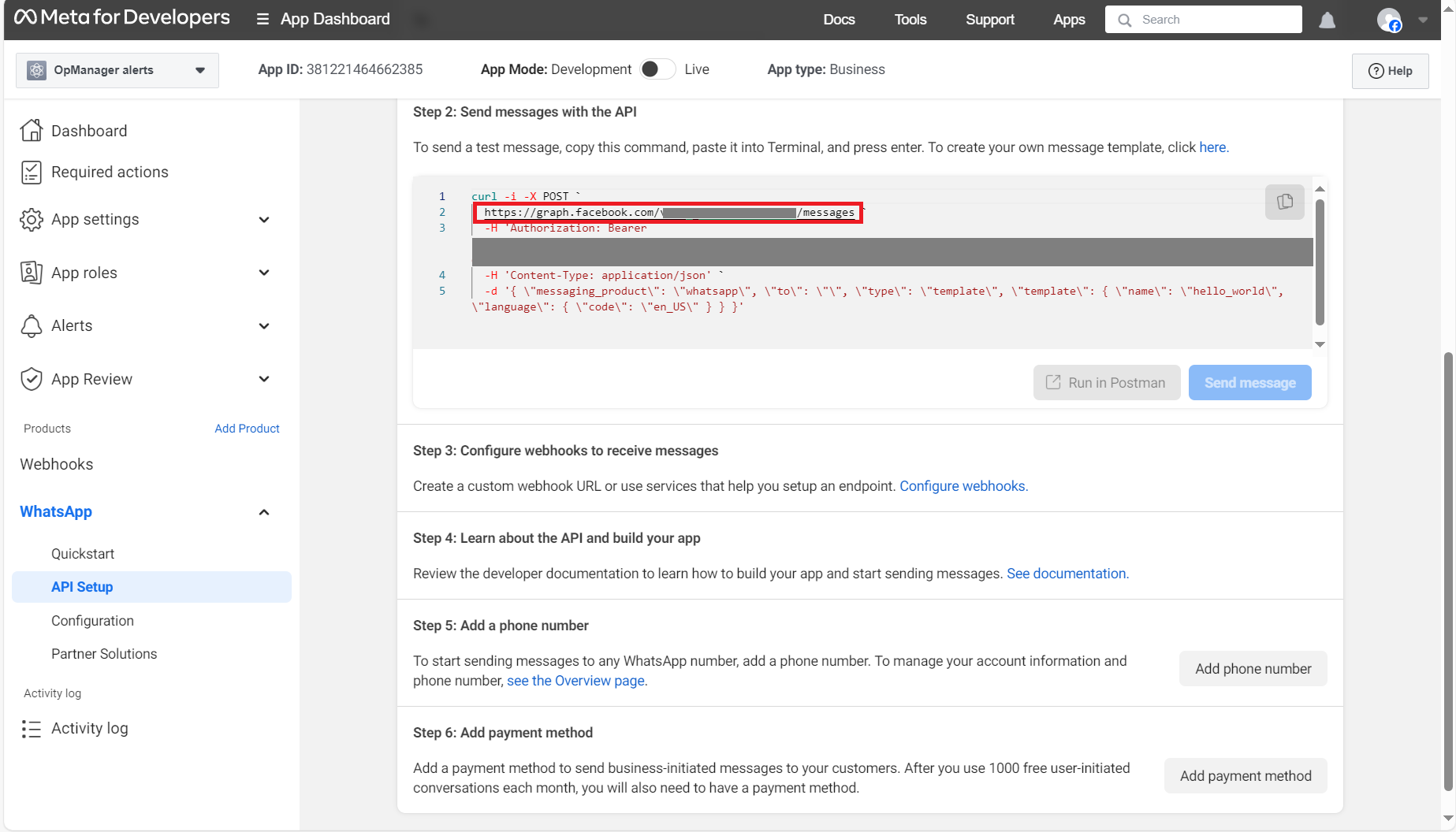Toggle App Mode from Development to Live

[657, 69]
